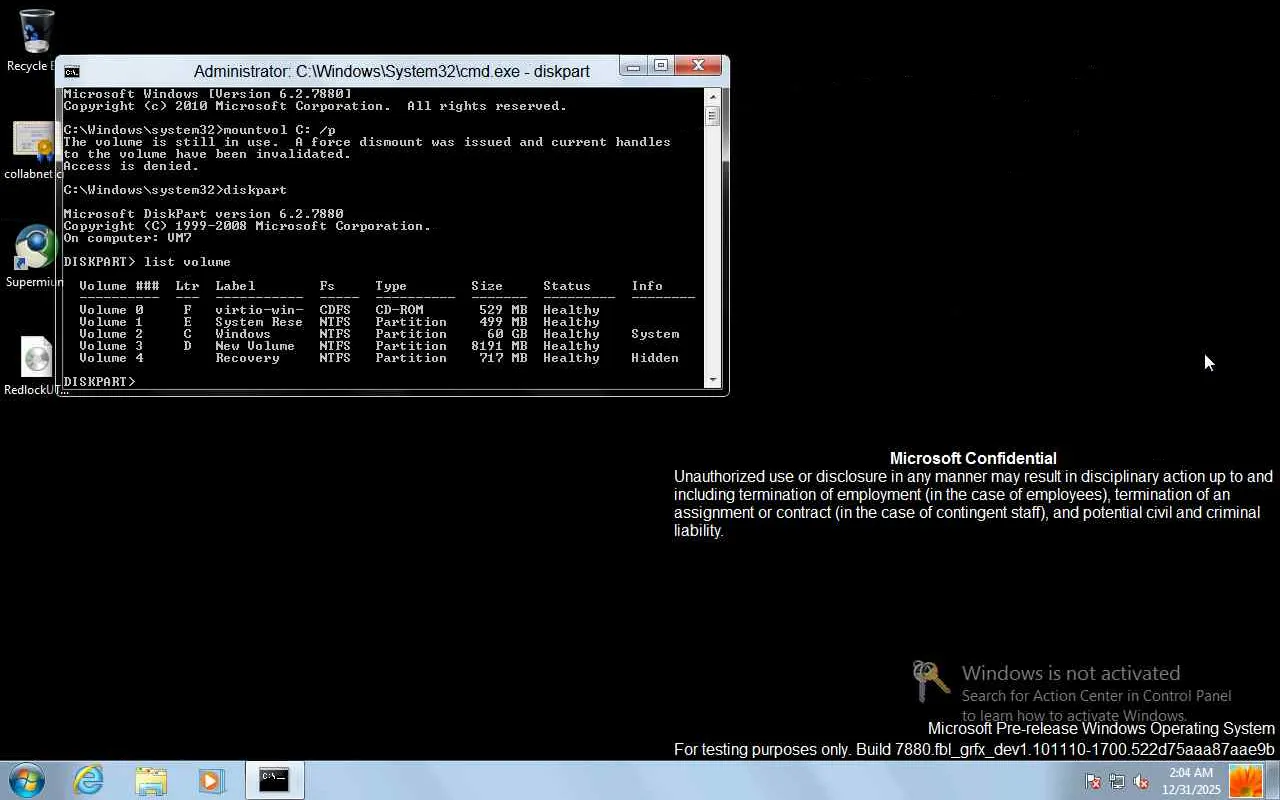Click the 'Volume 1' row label
The height and width of the screenshot is (800, 1280).
(x=111, y=322)
